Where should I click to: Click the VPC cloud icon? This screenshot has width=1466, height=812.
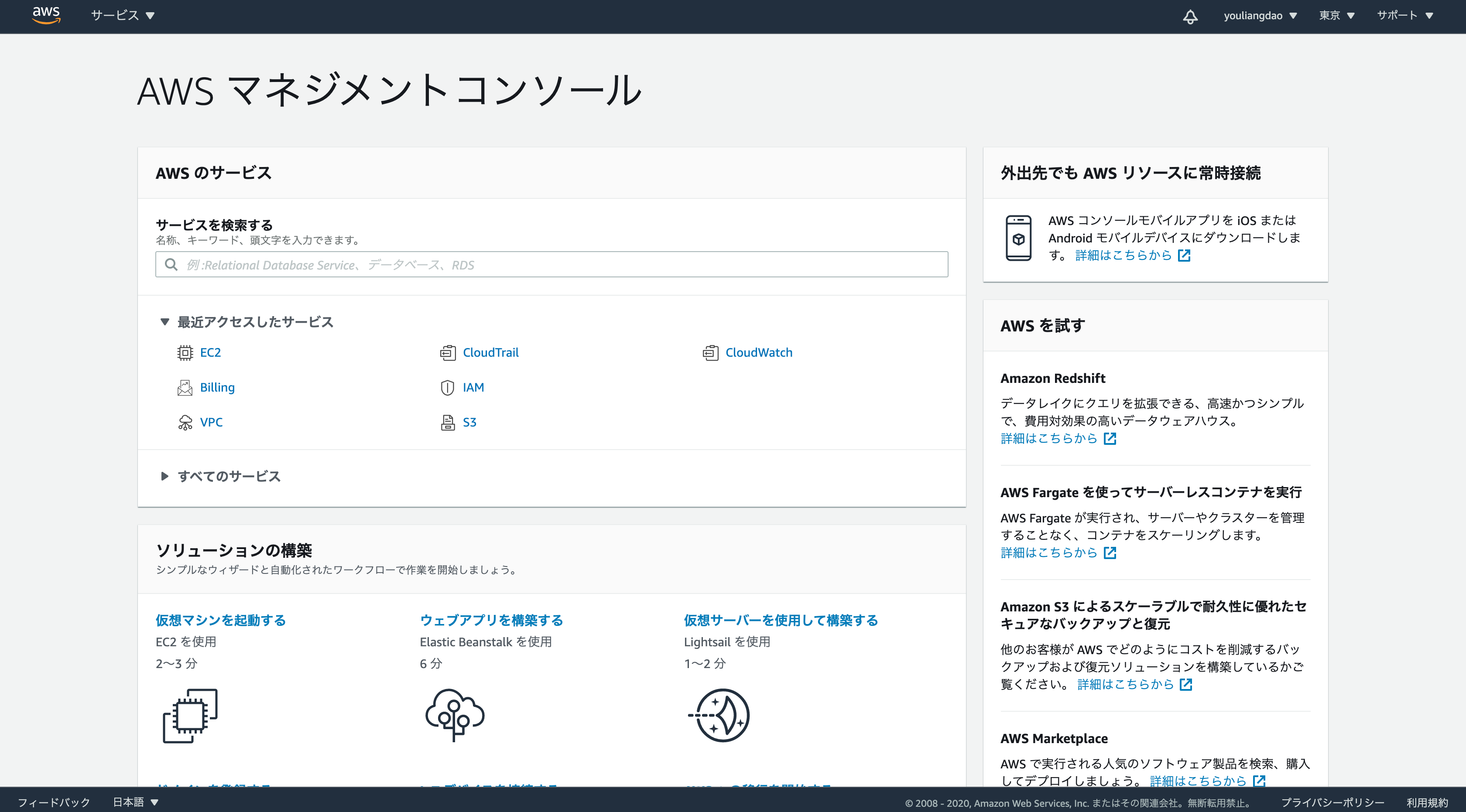coord(185,423)
